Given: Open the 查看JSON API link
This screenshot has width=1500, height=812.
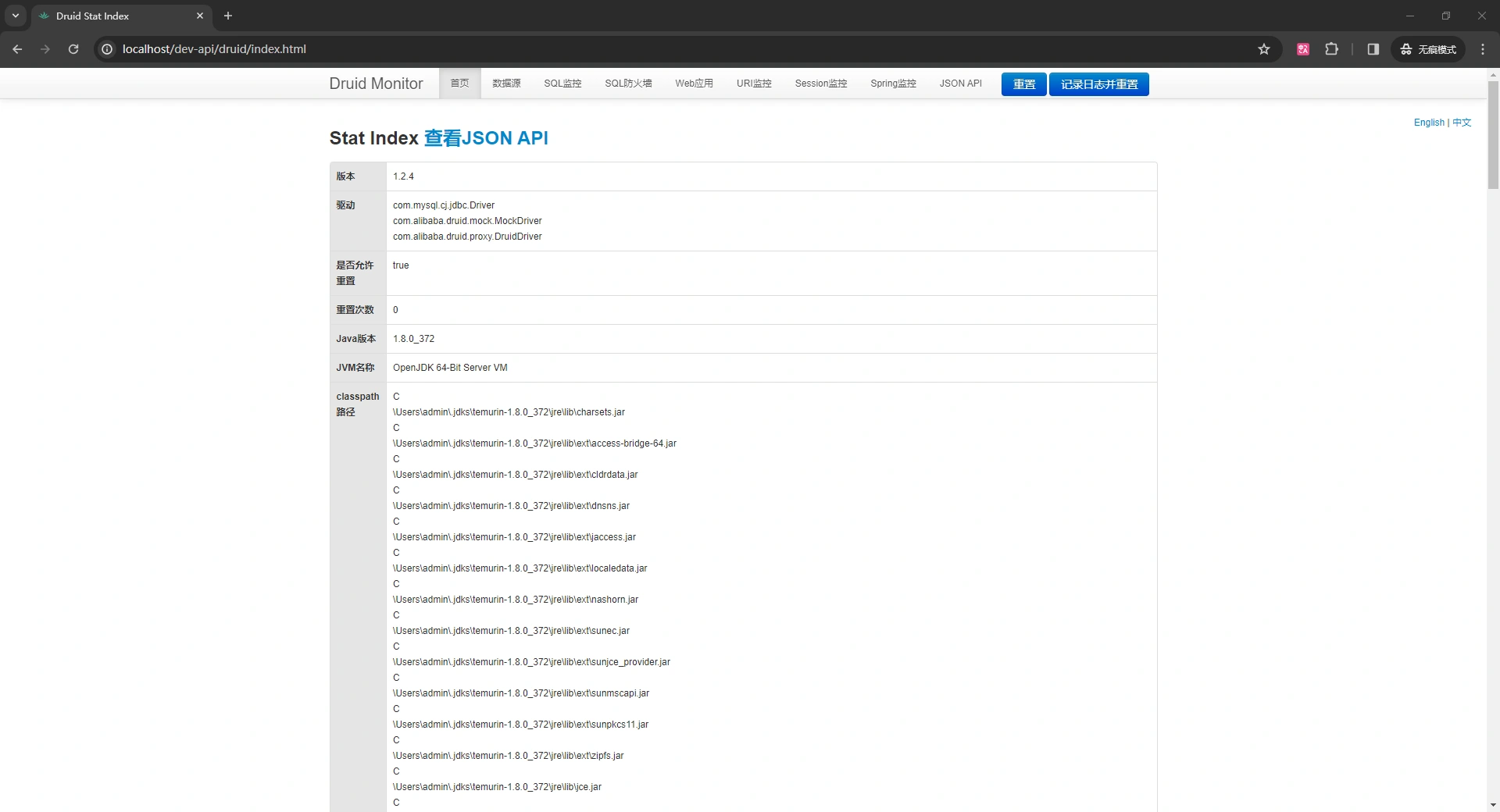Looking at the screenshot, I should (x=485, y=138).
